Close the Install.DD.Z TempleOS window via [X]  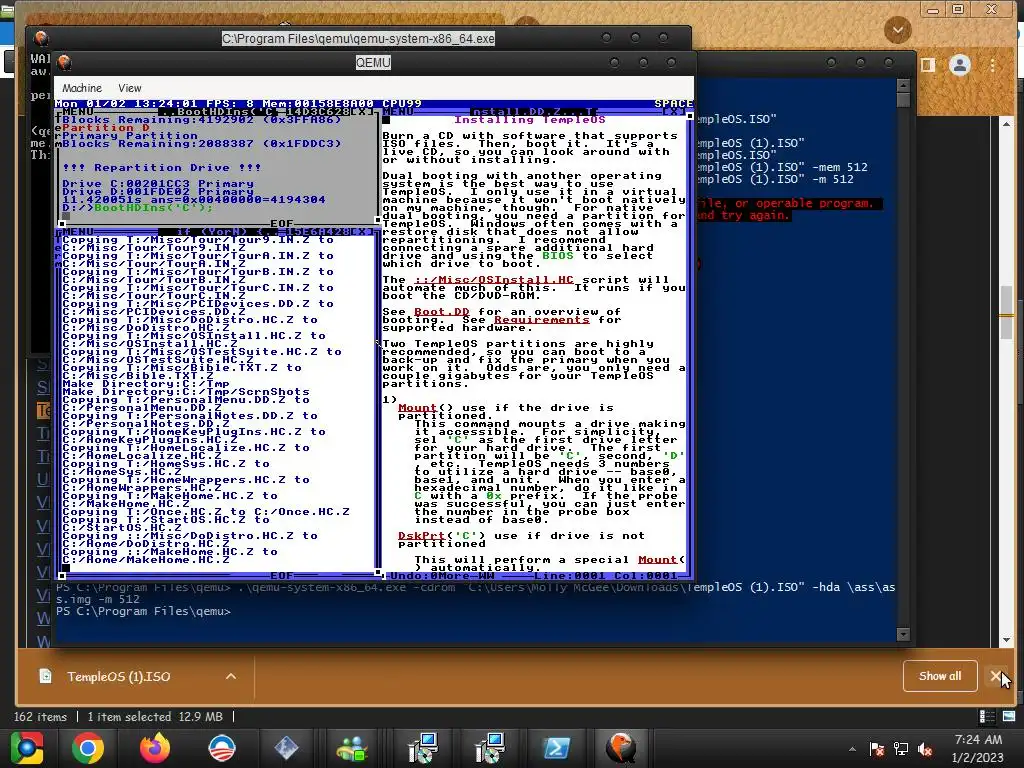point(674,112)
